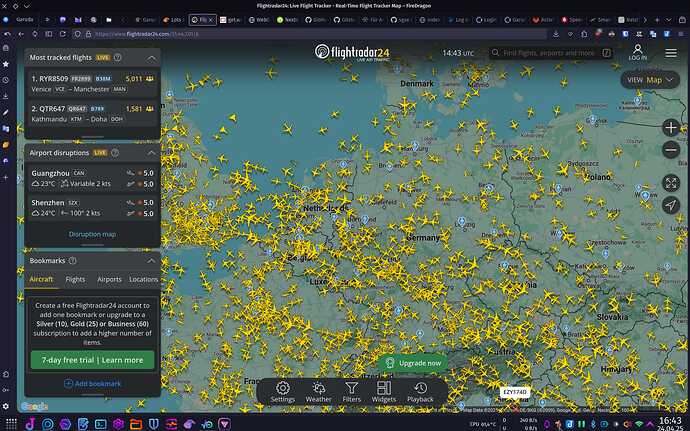The image size is (690, 431).
Task: Select flight QTR647 Kathmandu to Doha
Action: 92,114
